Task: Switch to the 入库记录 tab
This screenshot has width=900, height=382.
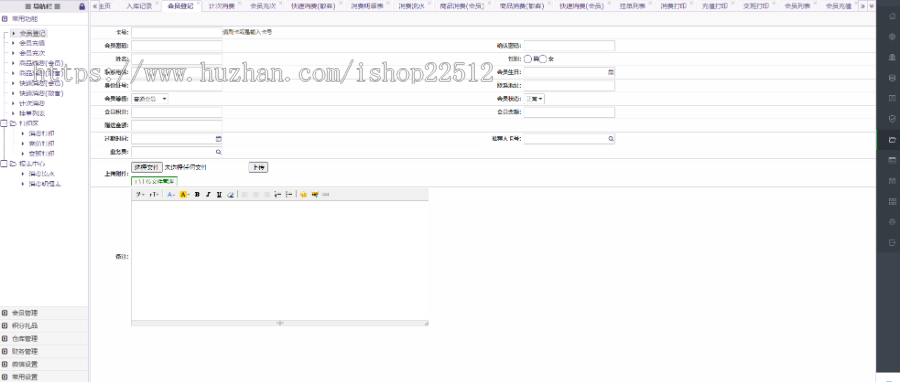Action: [x=139, y=6]
